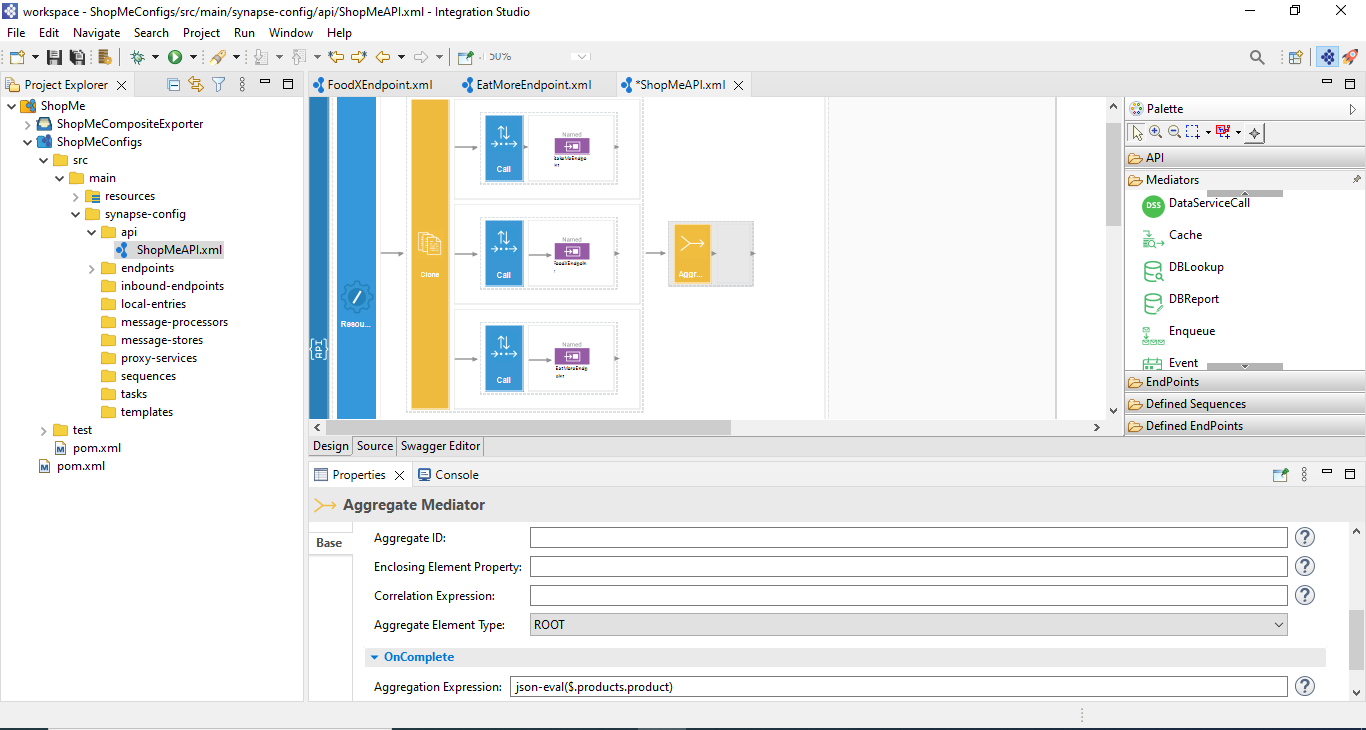Click Collapse All in Project Explorer

(173, 85)
